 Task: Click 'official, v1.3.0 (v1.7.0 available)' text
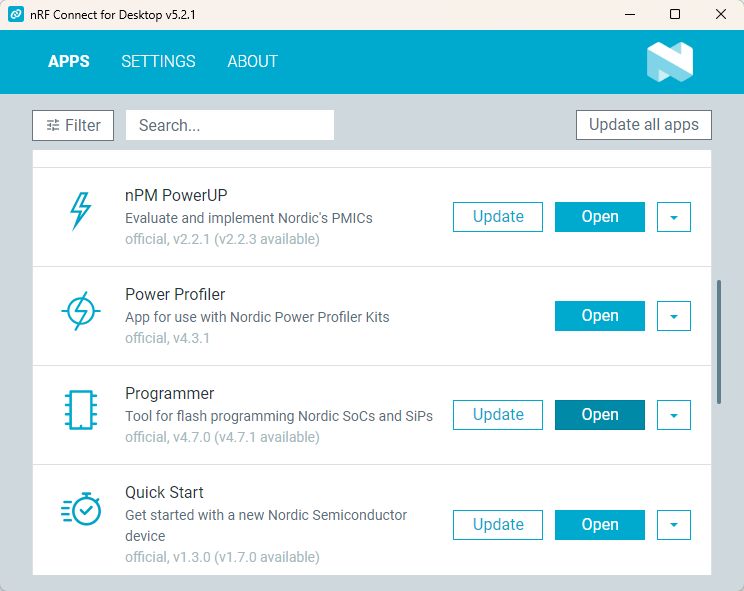coord(222,557)
